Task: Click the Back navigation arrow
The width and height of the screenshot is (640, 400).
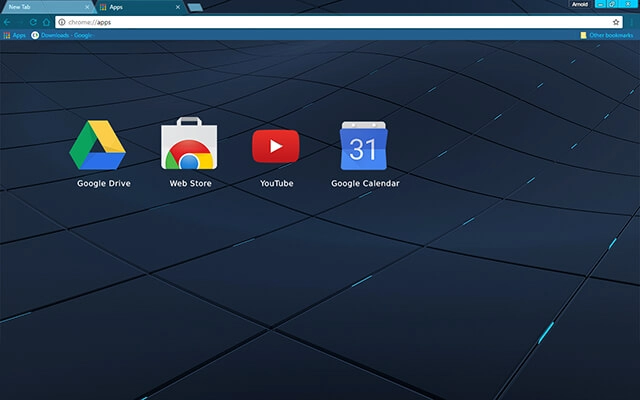Action: [x=7, y=22]
